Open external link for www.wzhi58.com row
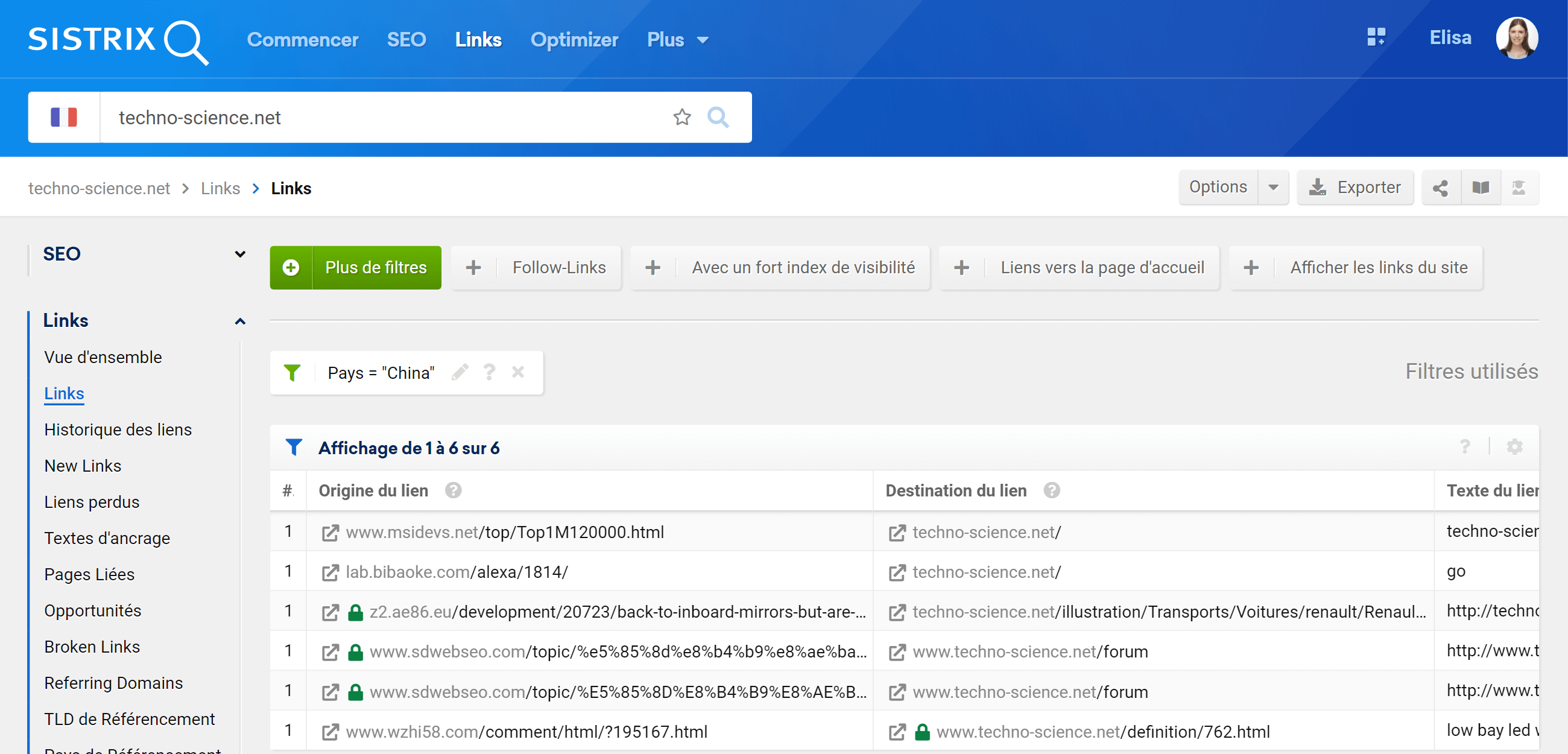 tap(330, 732)
